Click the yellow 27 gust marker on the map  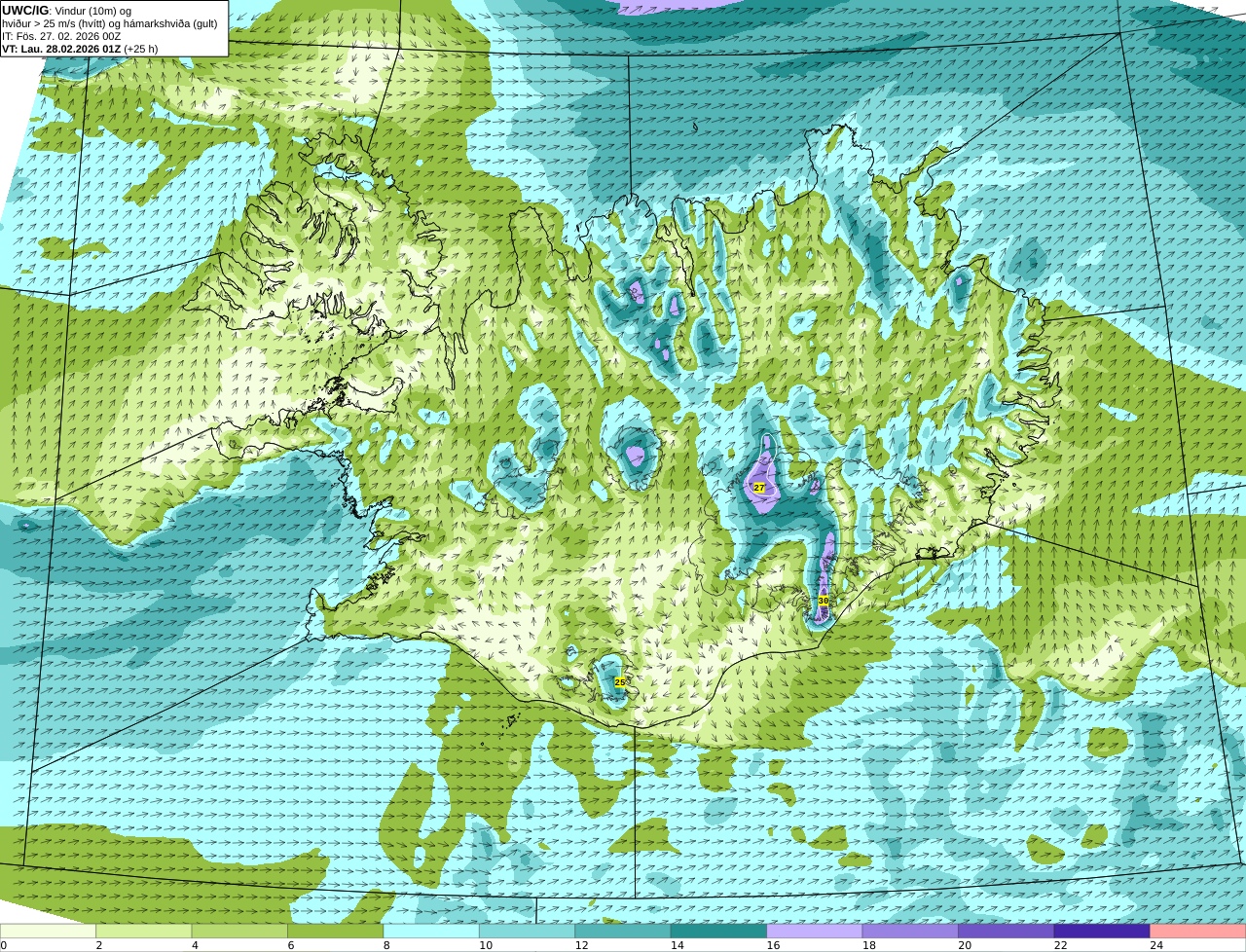[759, 488]
